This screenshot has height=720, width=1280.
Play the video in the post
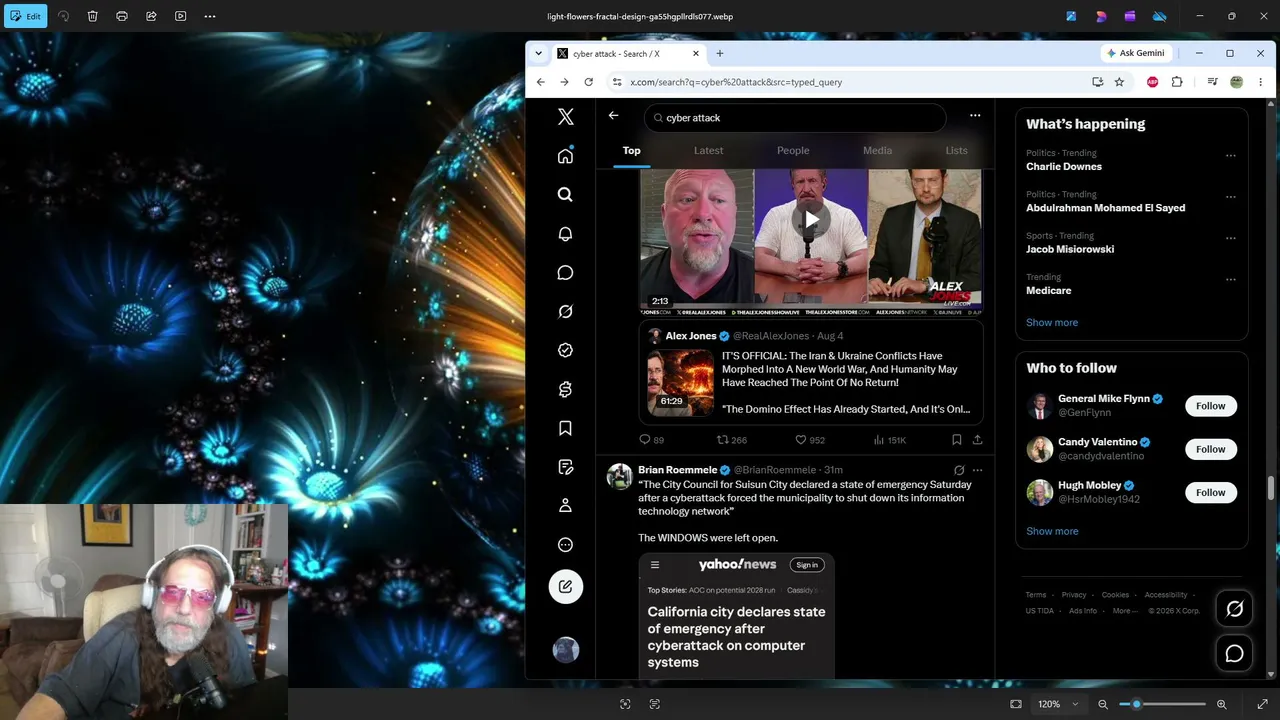point(811,220)
